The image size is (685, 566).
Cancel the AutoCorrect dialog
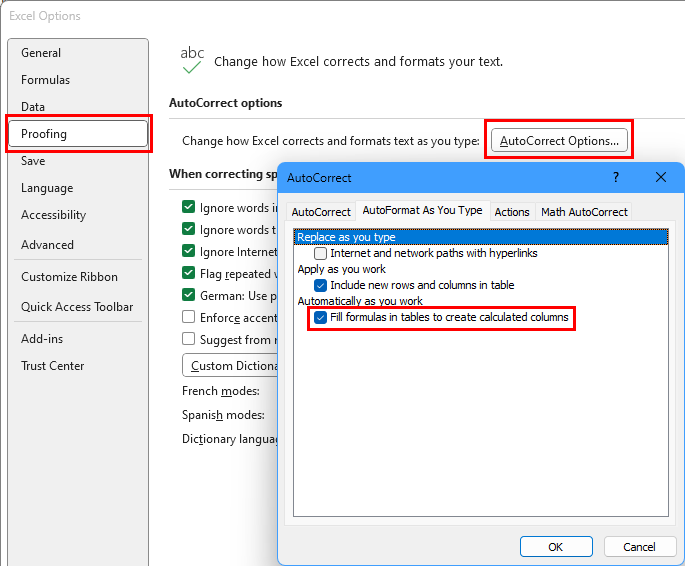[639, 547]
